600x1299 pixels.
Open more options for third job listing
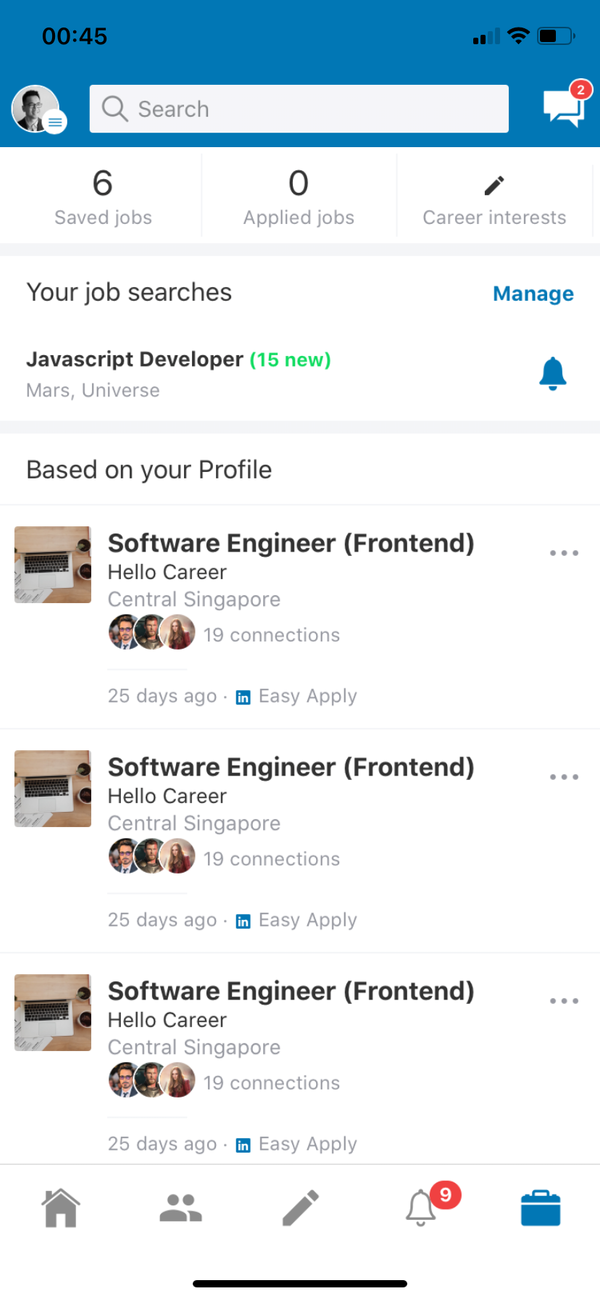pos(564,1001)
